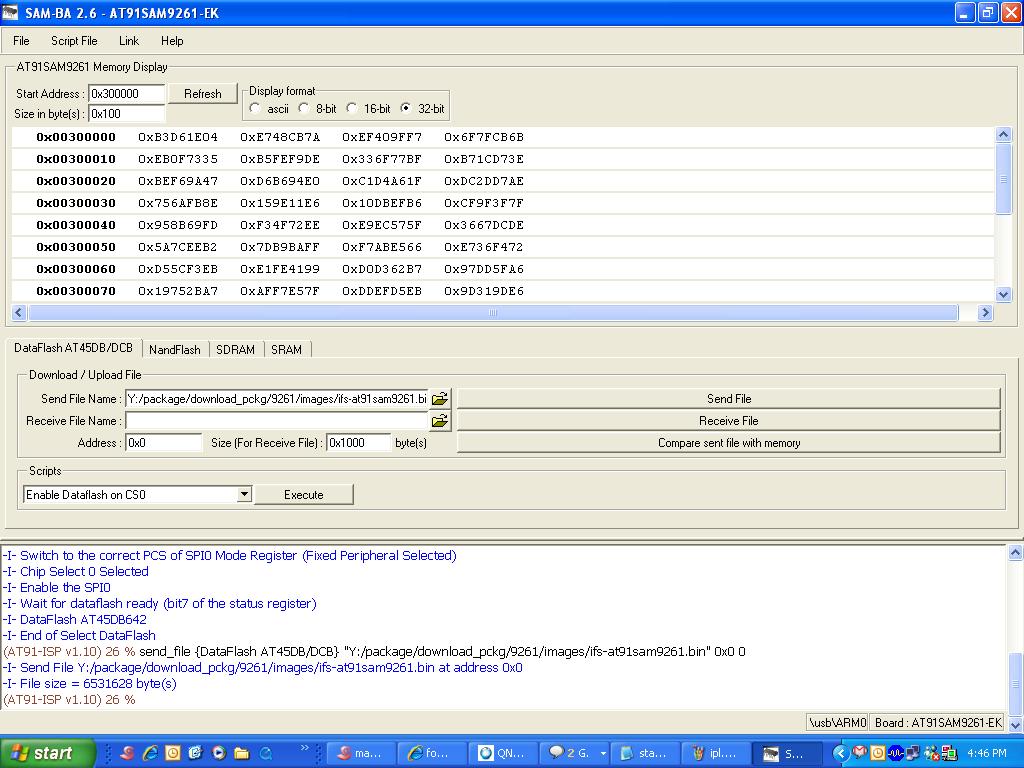
Task: Show hidden system tray icons
Action: (x=841, y=753)
